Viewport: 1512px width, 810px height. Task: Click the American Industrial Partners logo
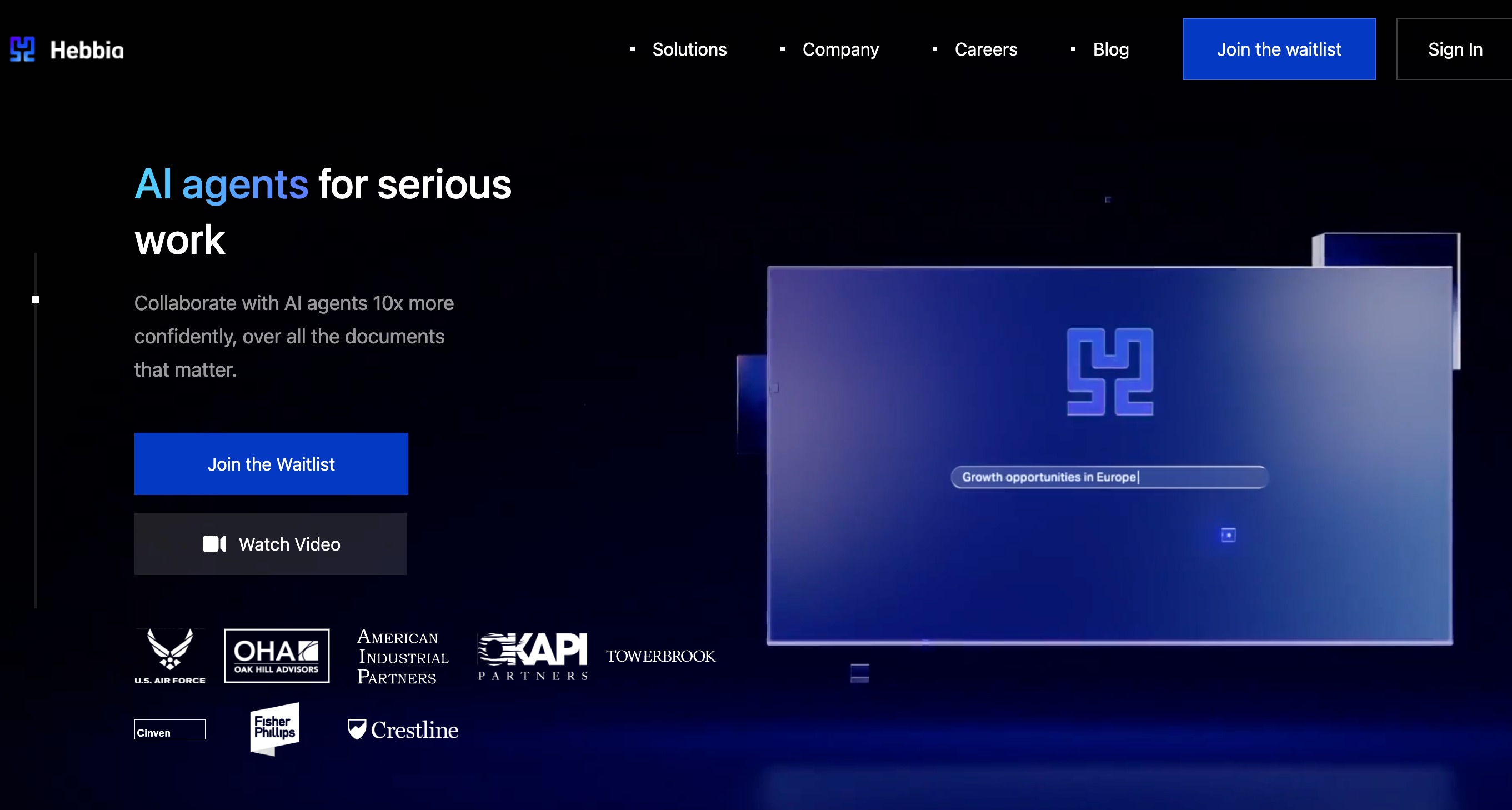403,656
